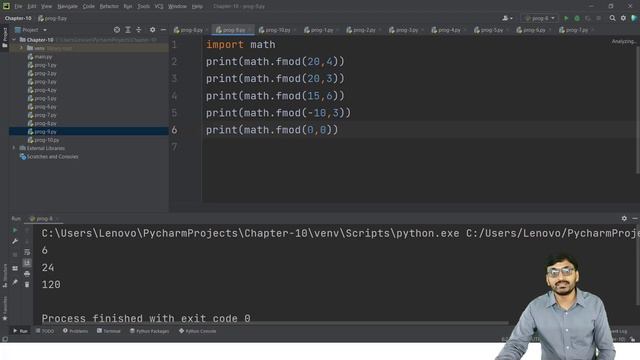Click tool windows quick access icon bottom-left

(5, 339)
